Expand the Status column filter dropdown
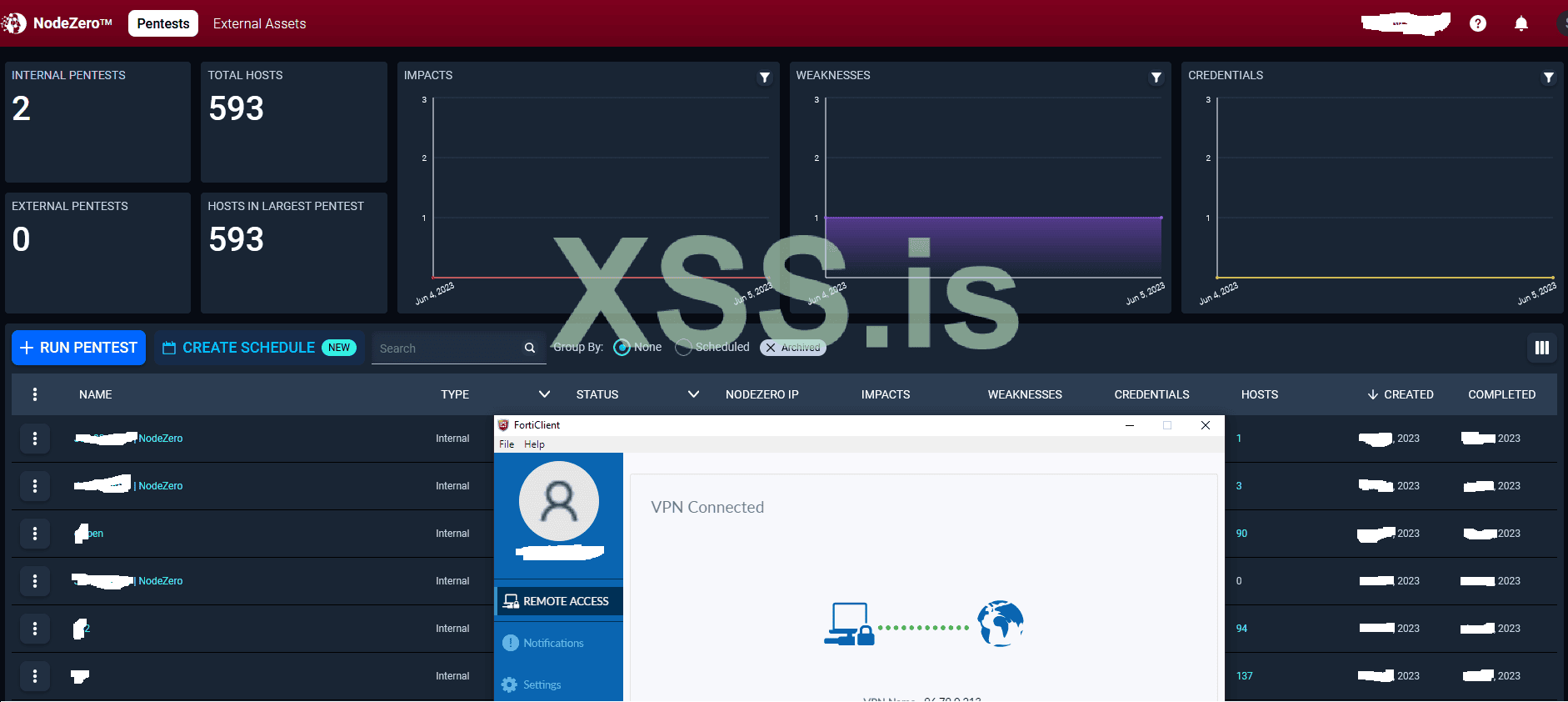Image resolution: width=1568 pixels, height=702 pixels. click(693, 394)
